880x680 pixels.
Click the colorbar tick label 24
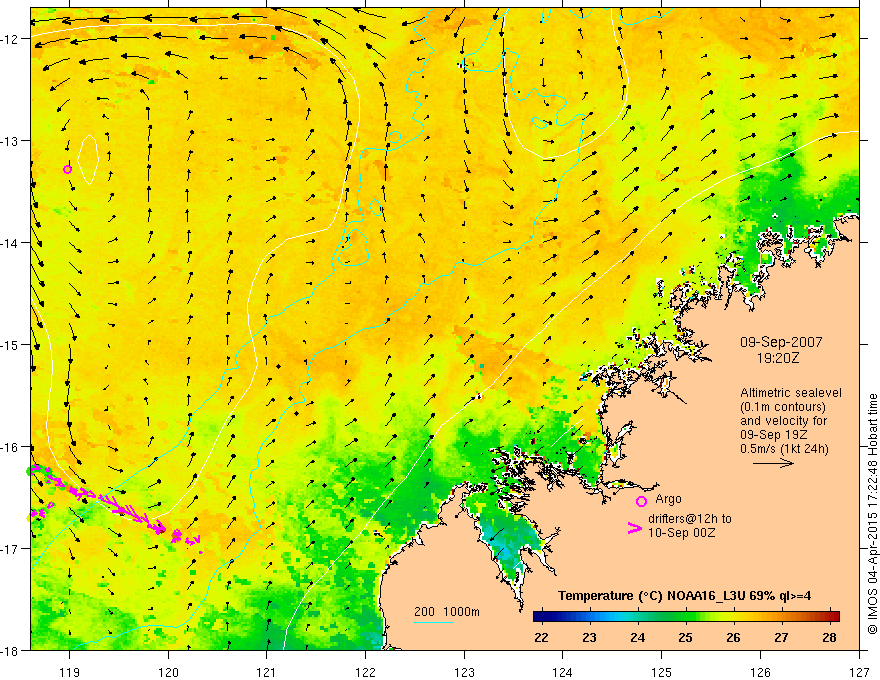638,638
